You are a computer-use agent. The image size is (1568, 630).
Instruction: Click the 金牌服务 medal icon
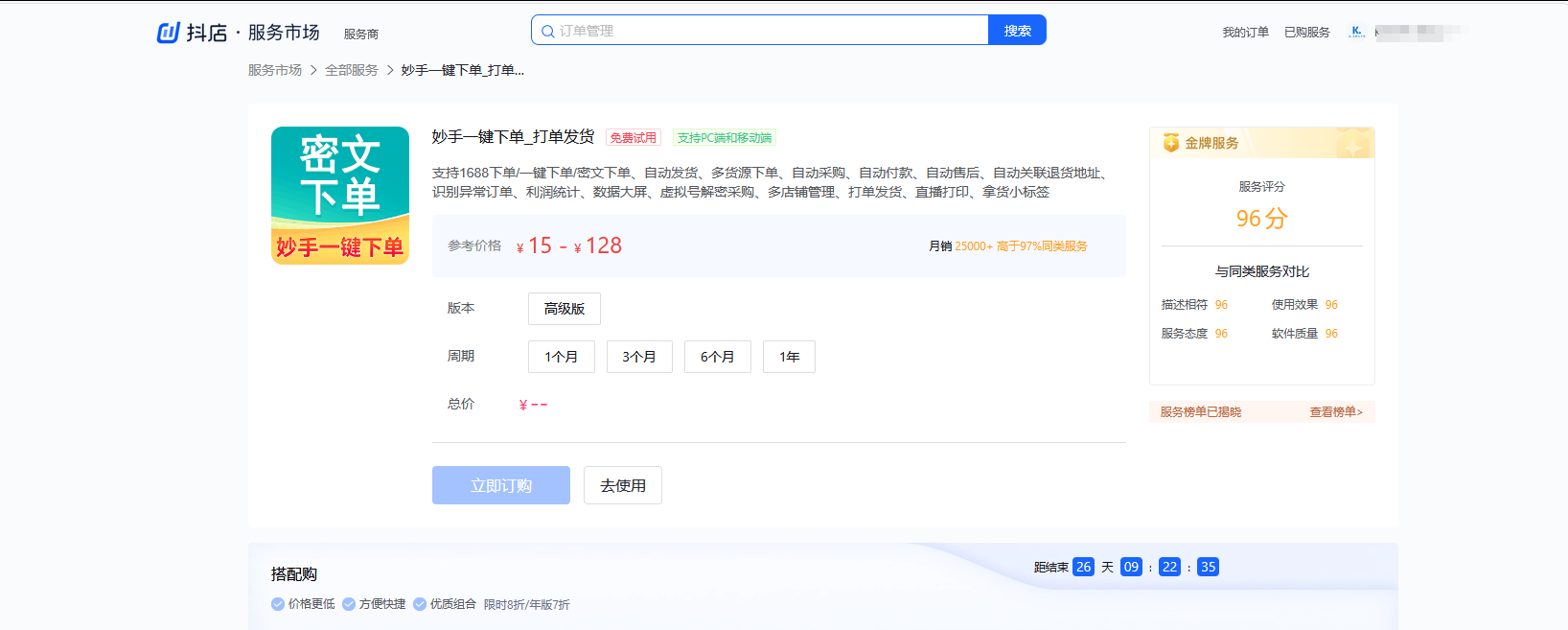click(x=1171, y=143)
